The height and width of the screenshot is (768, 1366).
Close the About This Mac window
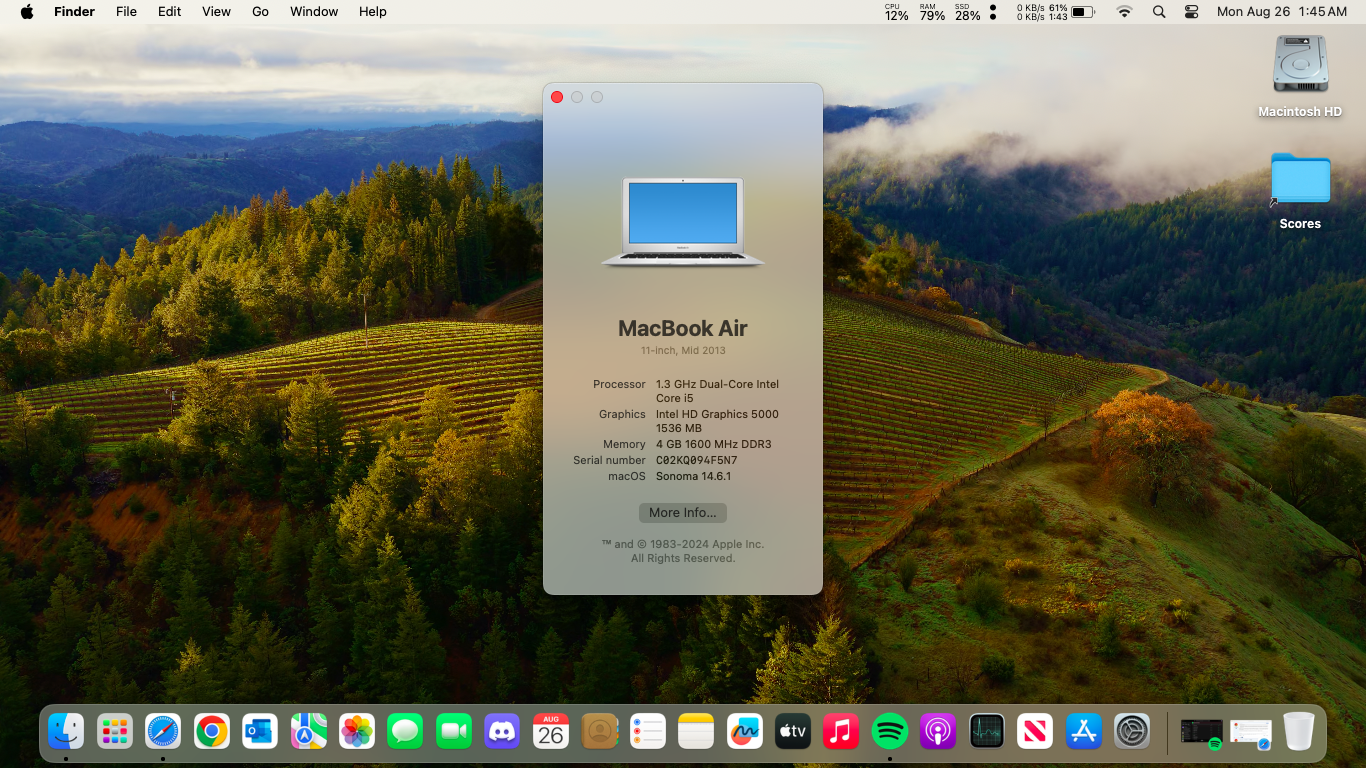coord(557,97)
